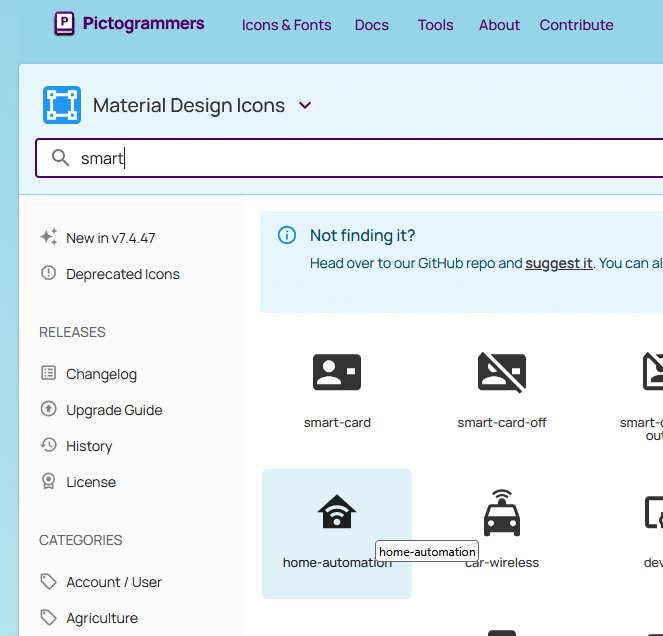Click the 'Not finding it?' heading

362,235
